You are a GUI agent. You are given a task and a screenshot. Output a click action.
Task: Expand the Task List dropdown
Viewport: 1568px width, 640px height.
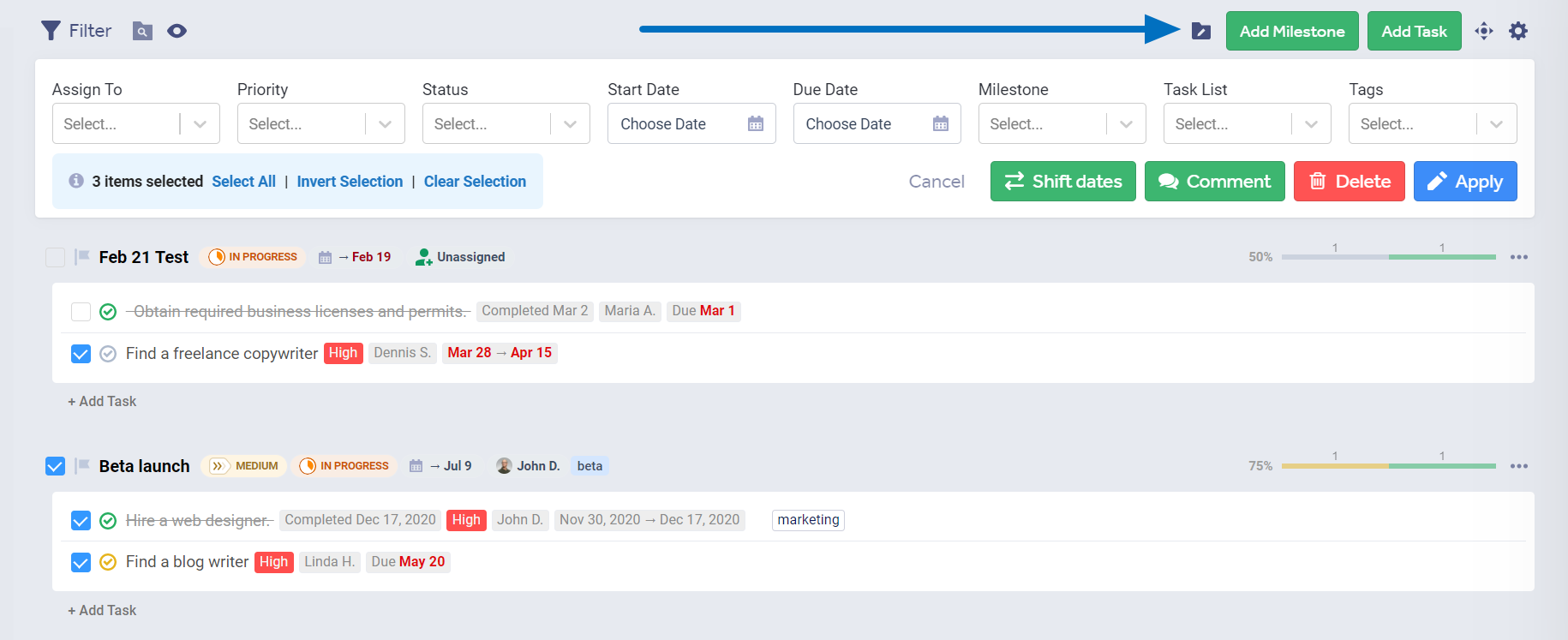pyautogui.click(x=1247, y=124)
